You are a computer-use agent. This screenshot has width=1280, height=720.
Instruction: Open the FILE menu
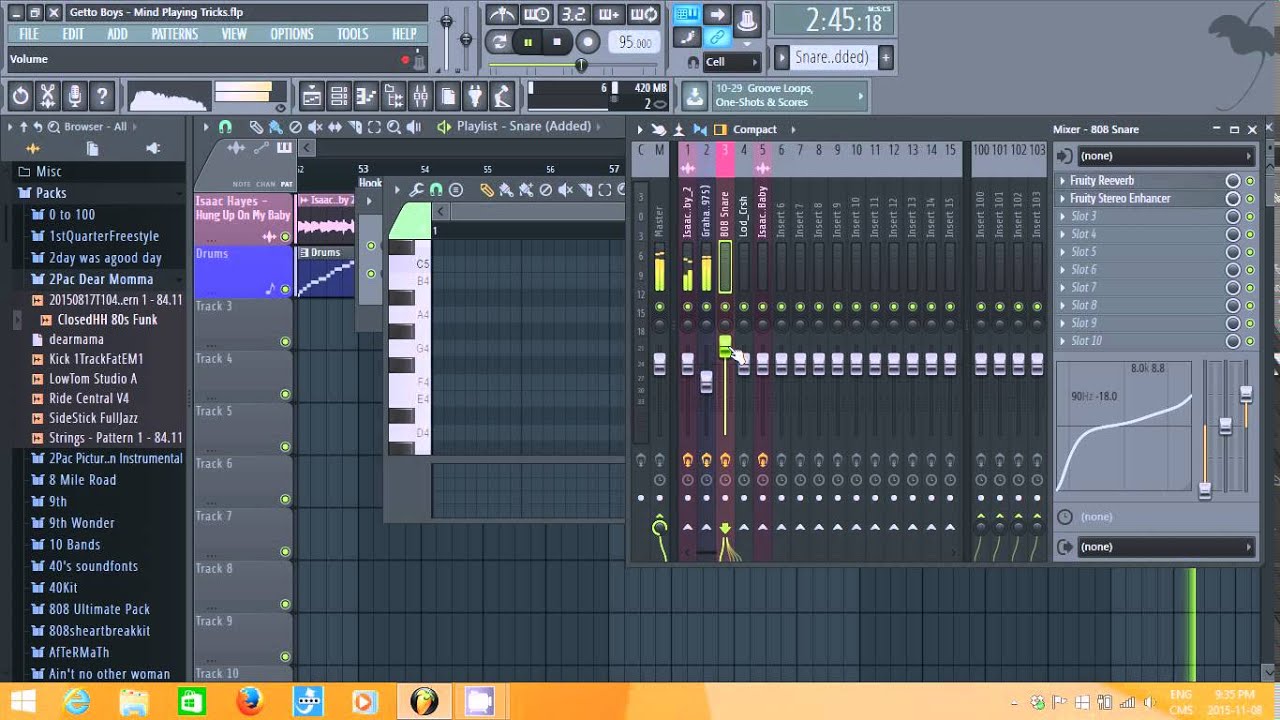tap(29, 34)
